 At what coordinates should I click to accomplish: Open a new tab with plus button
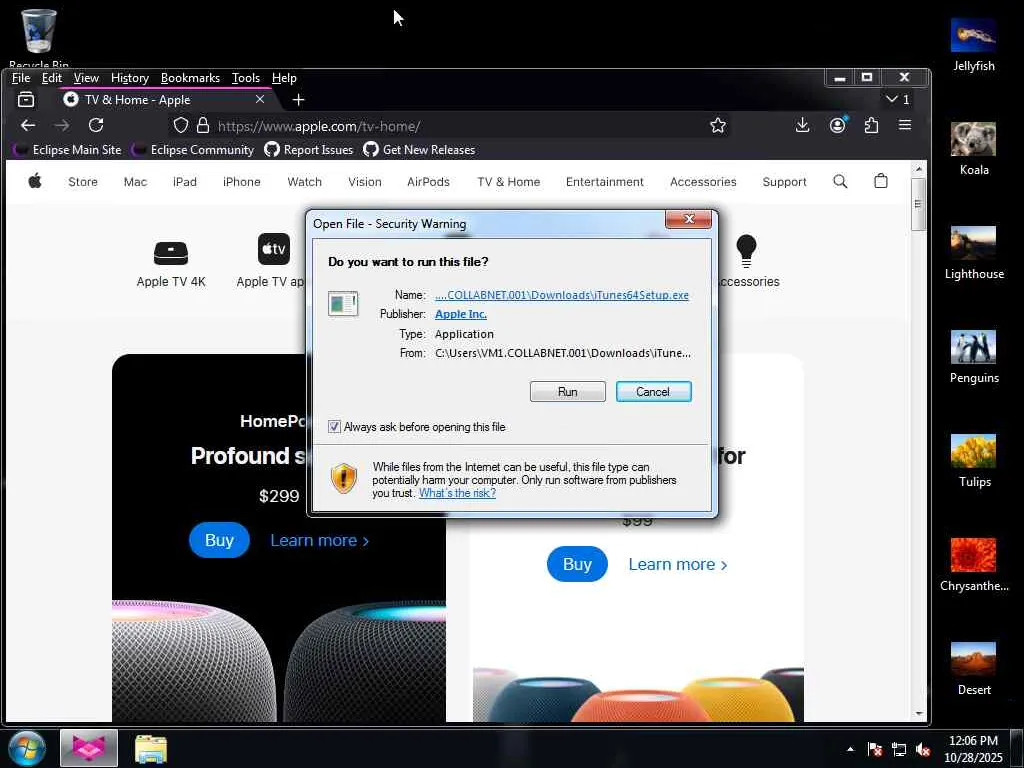click(298, 99)
